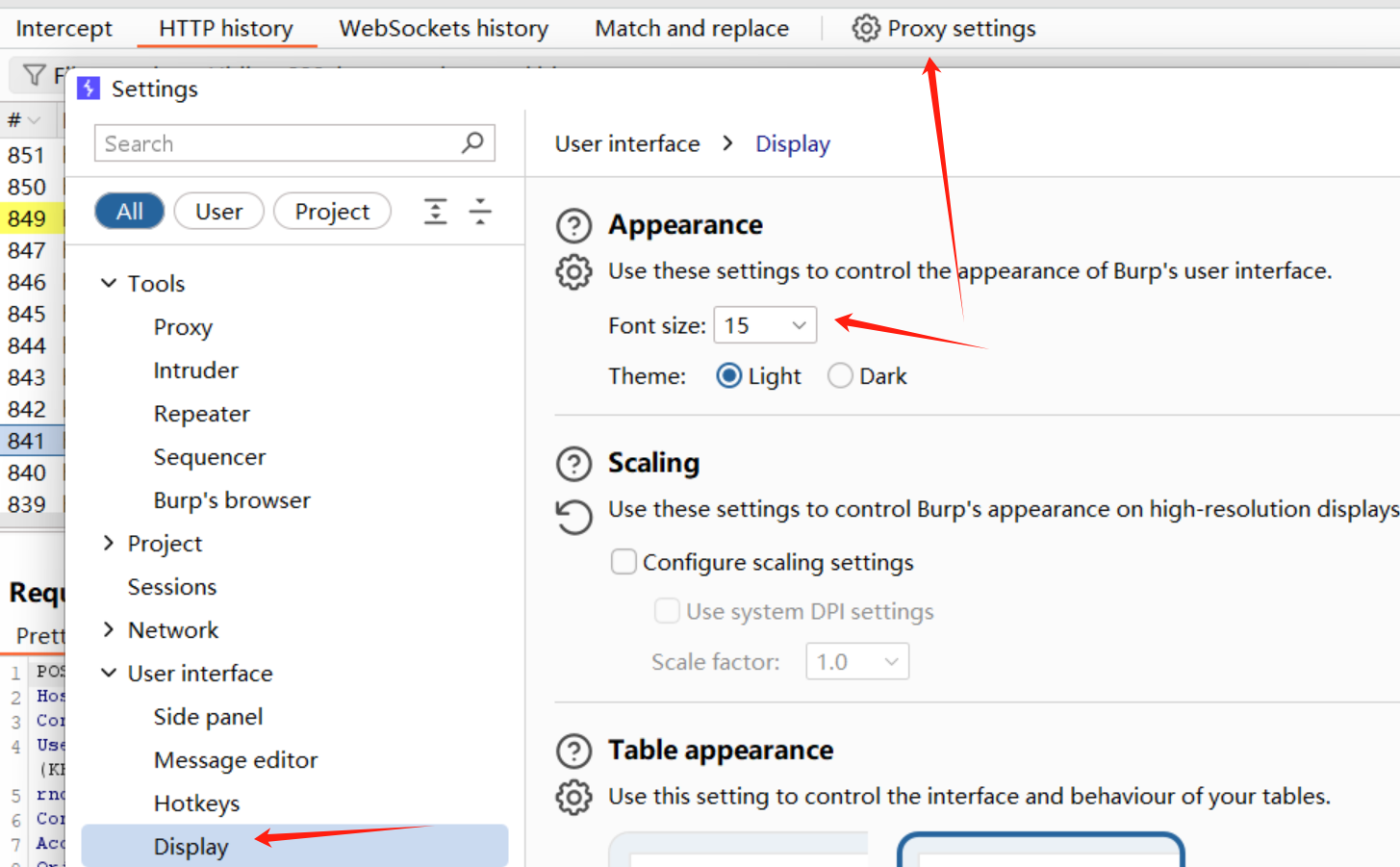Select Repeater in settings tree
The height and width of the screenshot is (867, 1400).
(x=201, y=414)
